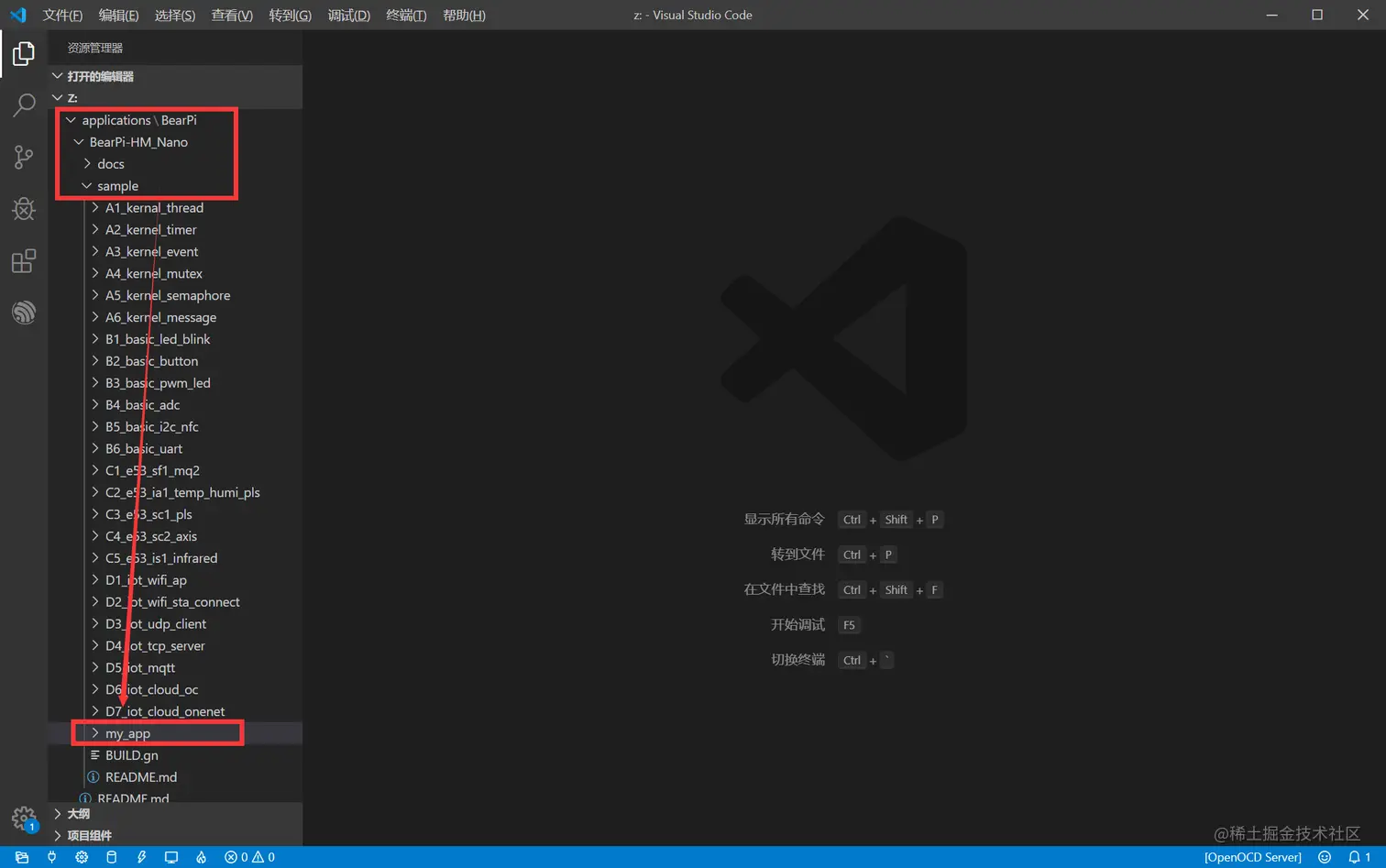Expand the B2_basic_button folder
This screenshot has width=1386, height=868.
(x=175, y=361)
